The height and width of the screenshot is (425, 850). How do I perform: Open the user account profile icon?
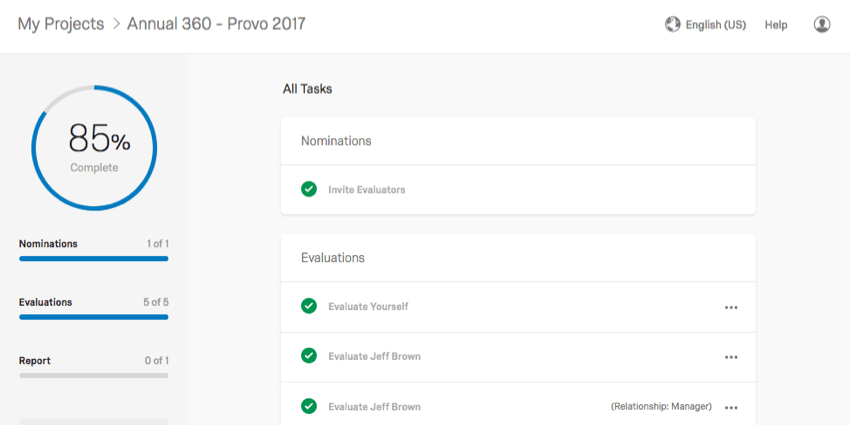tap(822, 24)
